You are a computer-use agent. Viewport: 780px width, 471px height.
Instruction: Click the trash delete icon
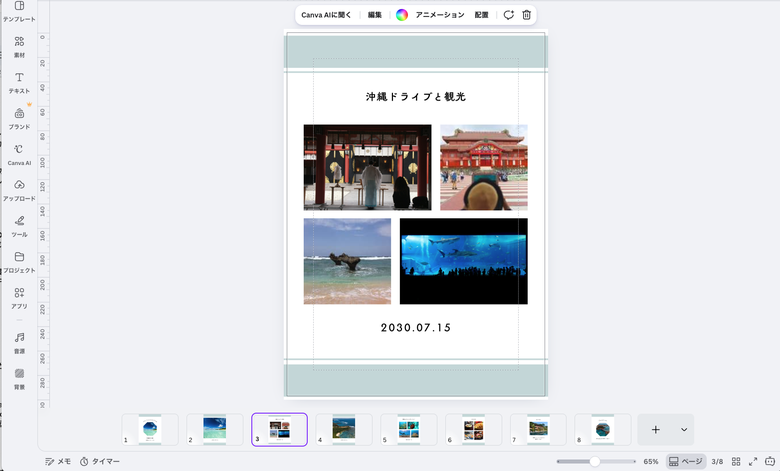tap(526, 15)
